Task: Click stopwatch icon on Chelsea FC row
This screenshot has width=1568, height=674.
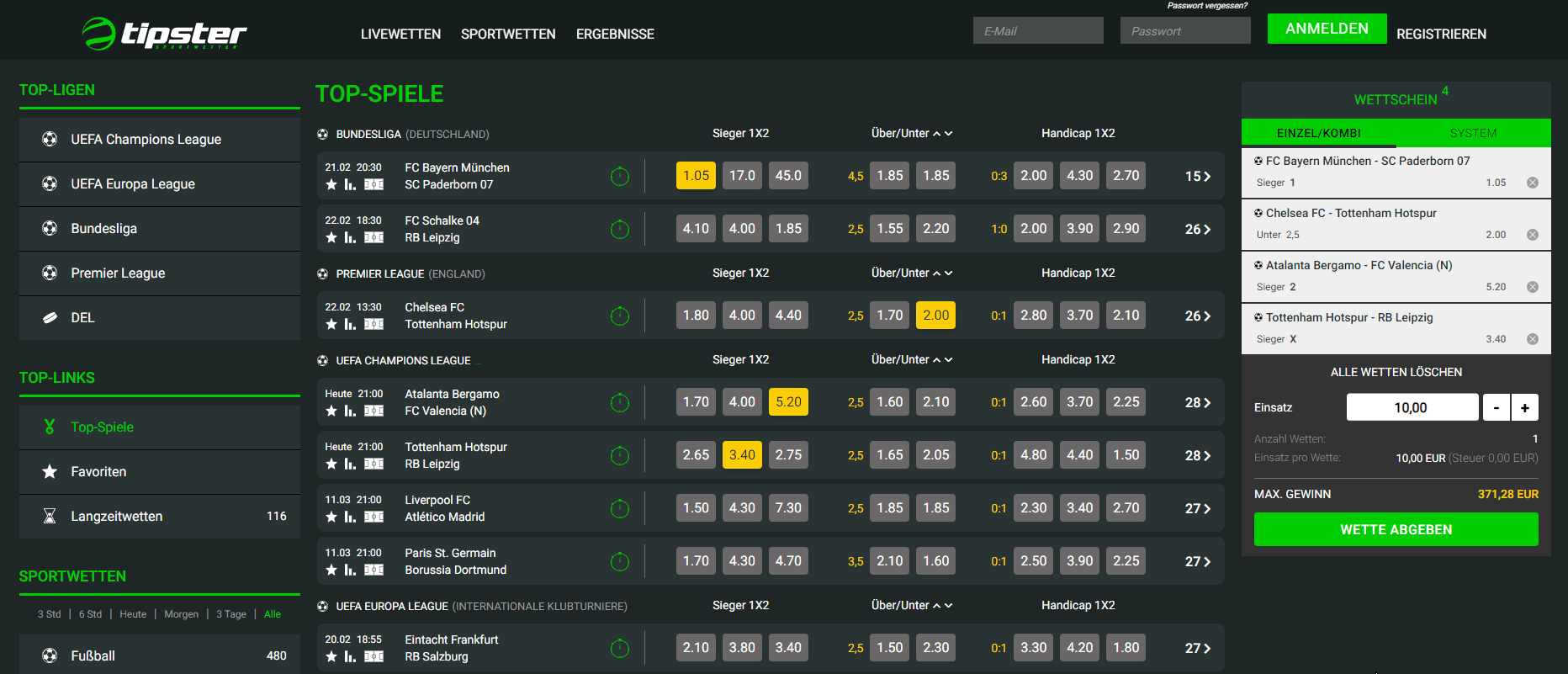Action: (620, 316)
